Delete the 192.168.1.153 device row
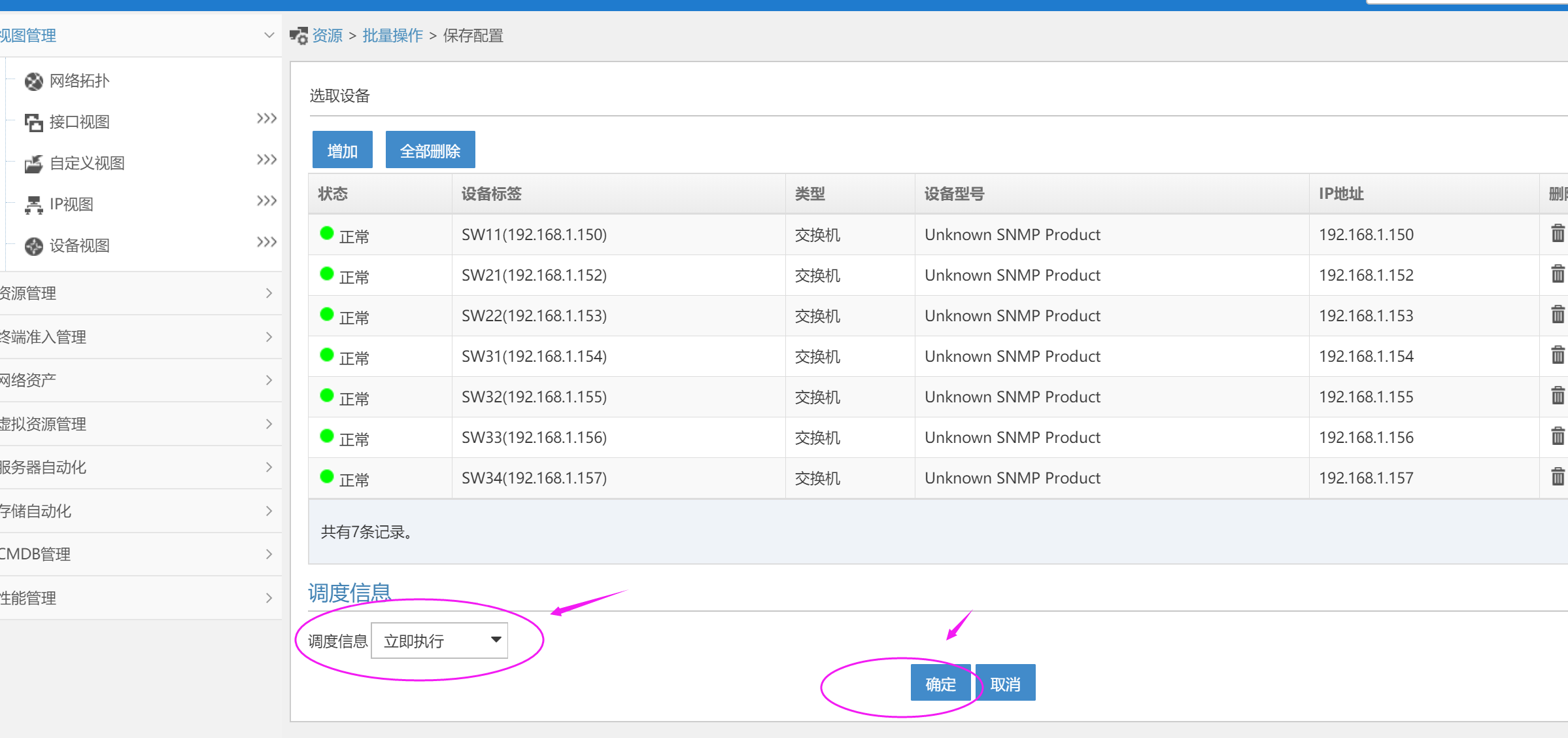Viewport: 1568px width, 738px height. click(1558, 315)
